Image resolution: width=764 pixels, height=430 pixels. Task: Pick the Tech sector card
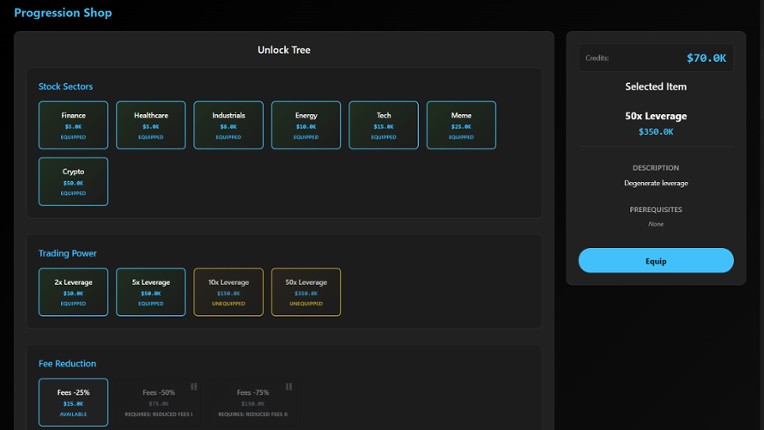pos(384,125)
